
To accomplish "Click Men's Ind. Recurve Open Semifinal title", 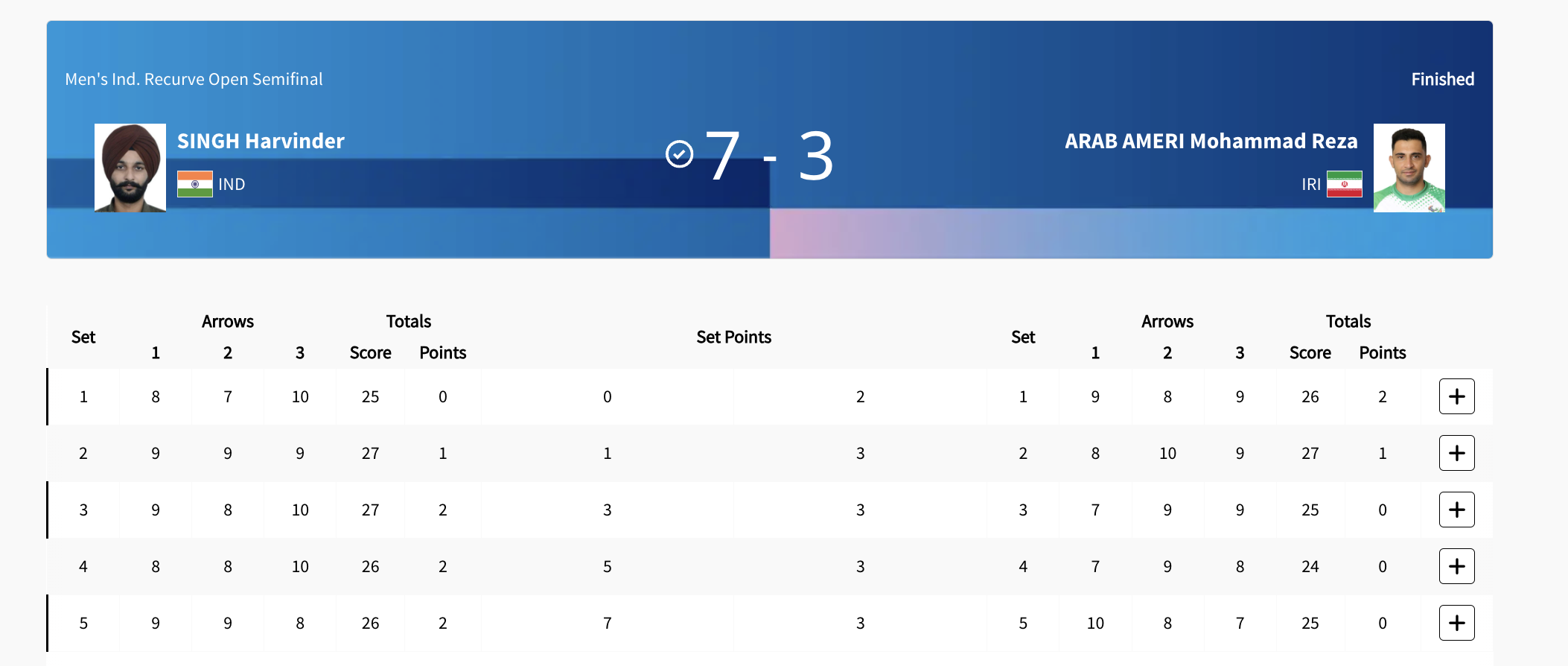I will tap(194, 79).
